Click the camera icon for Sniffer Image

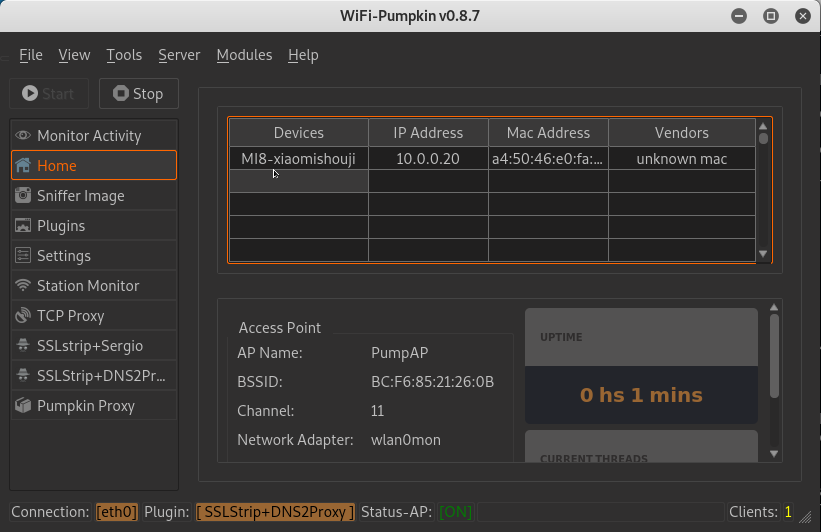23,195
